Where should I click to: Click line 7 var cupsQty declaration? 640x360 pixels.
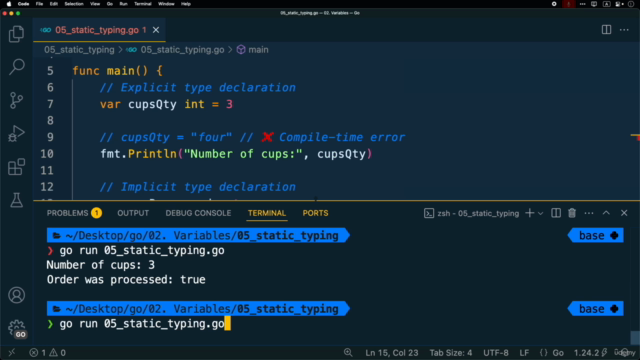pos(167,104)
